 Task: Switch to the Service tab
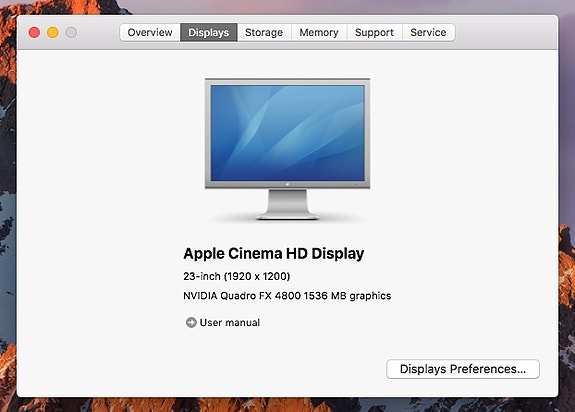click(429, 33)
